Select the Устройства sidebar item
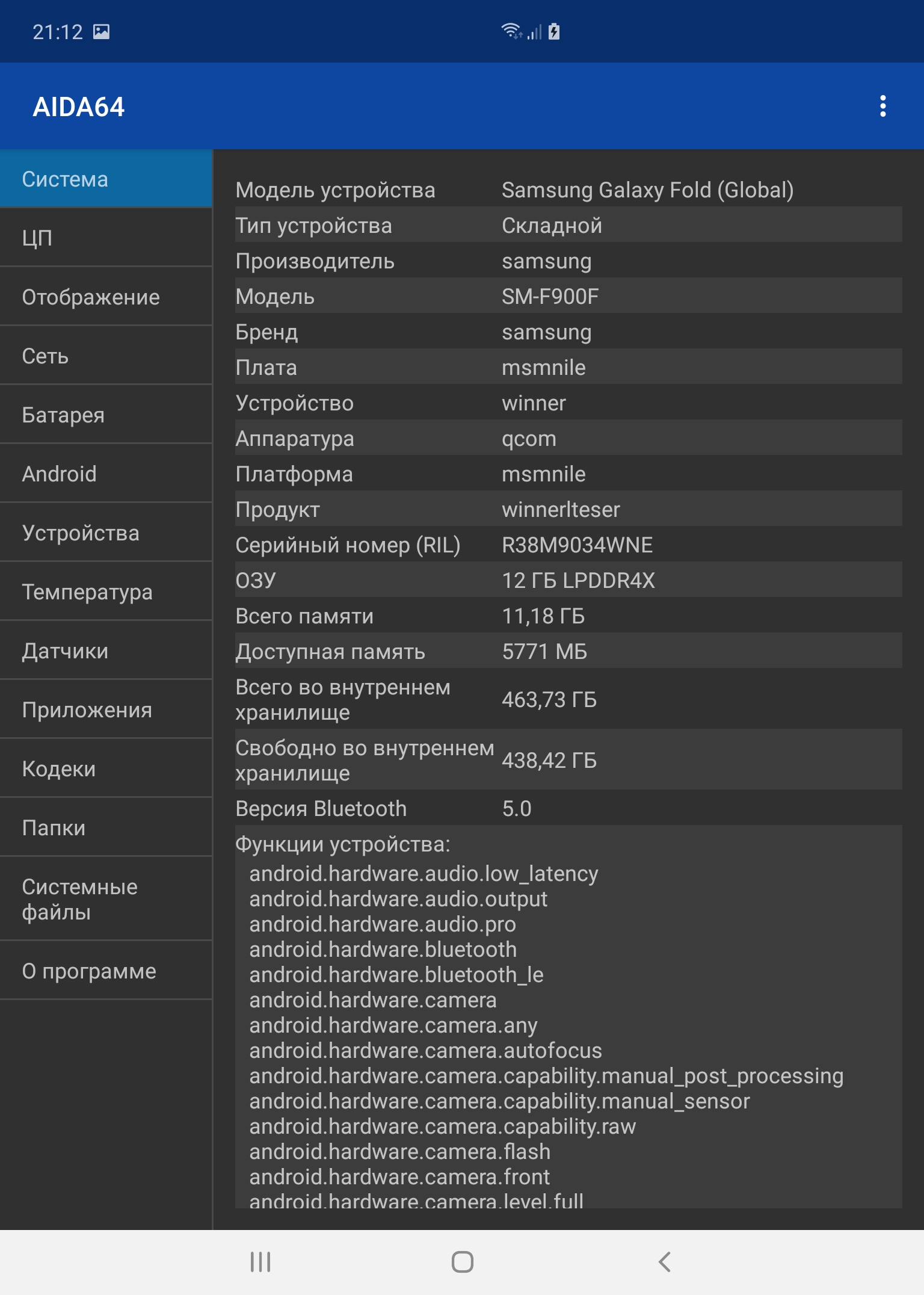 click(x=106, y=533)
